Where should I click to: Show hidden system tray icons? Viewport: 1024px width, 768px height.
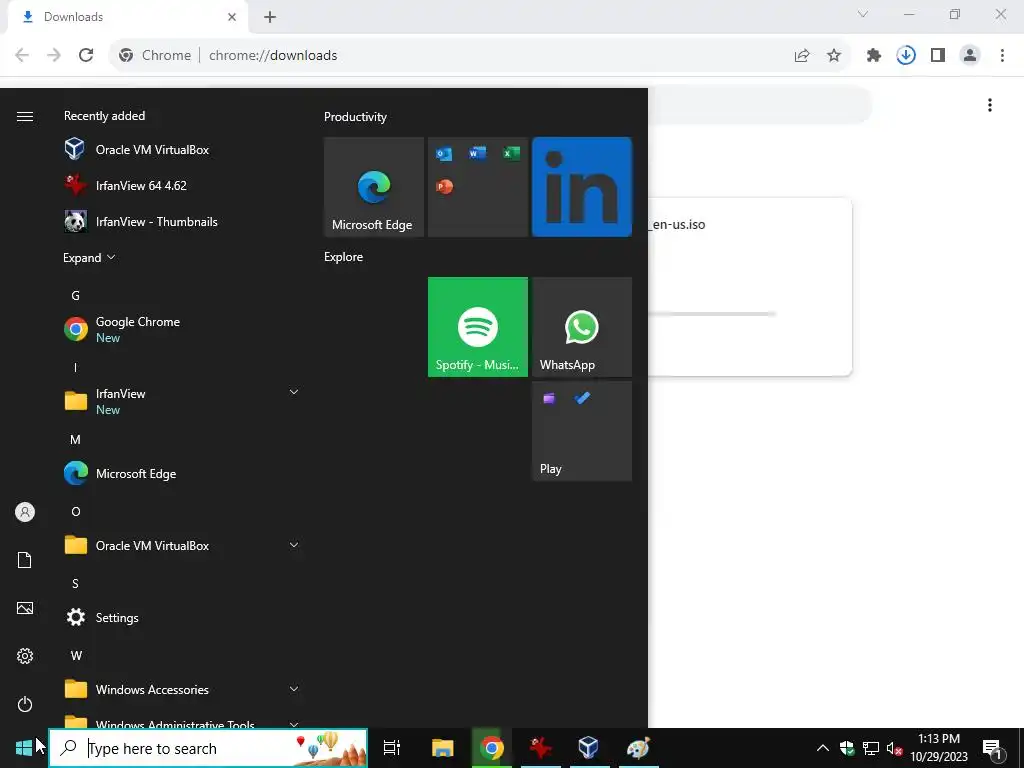click(823, 748)
